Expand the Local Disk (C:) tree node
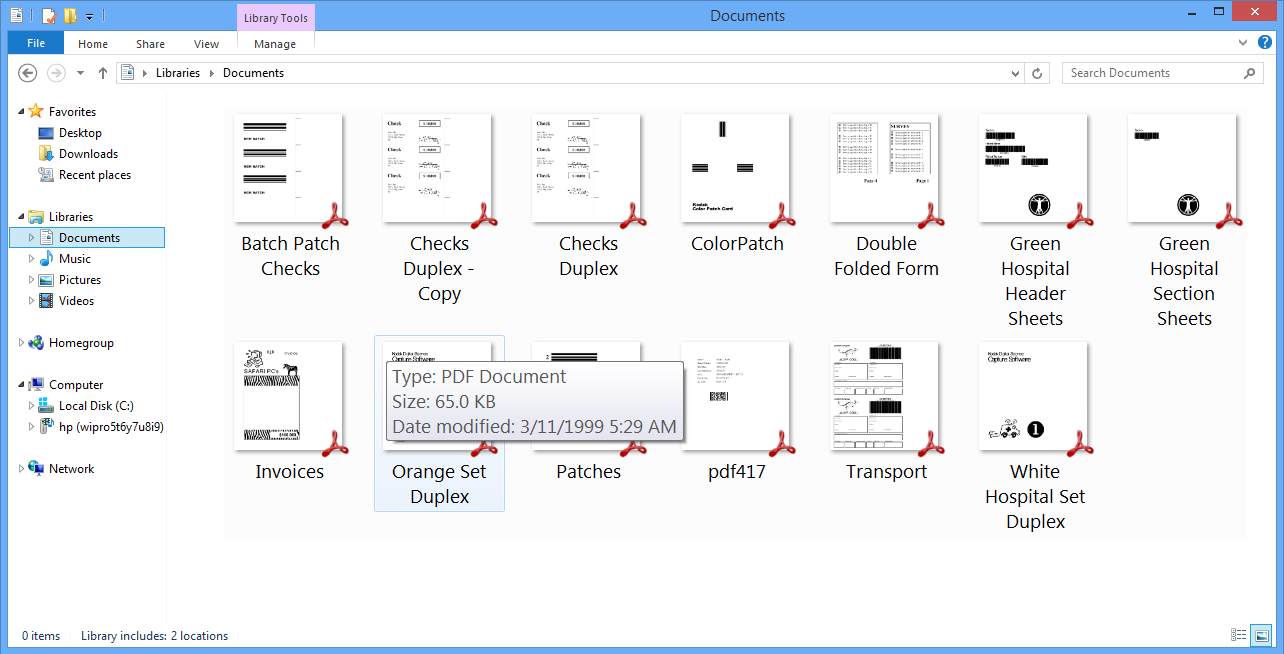 click(32, 405)
